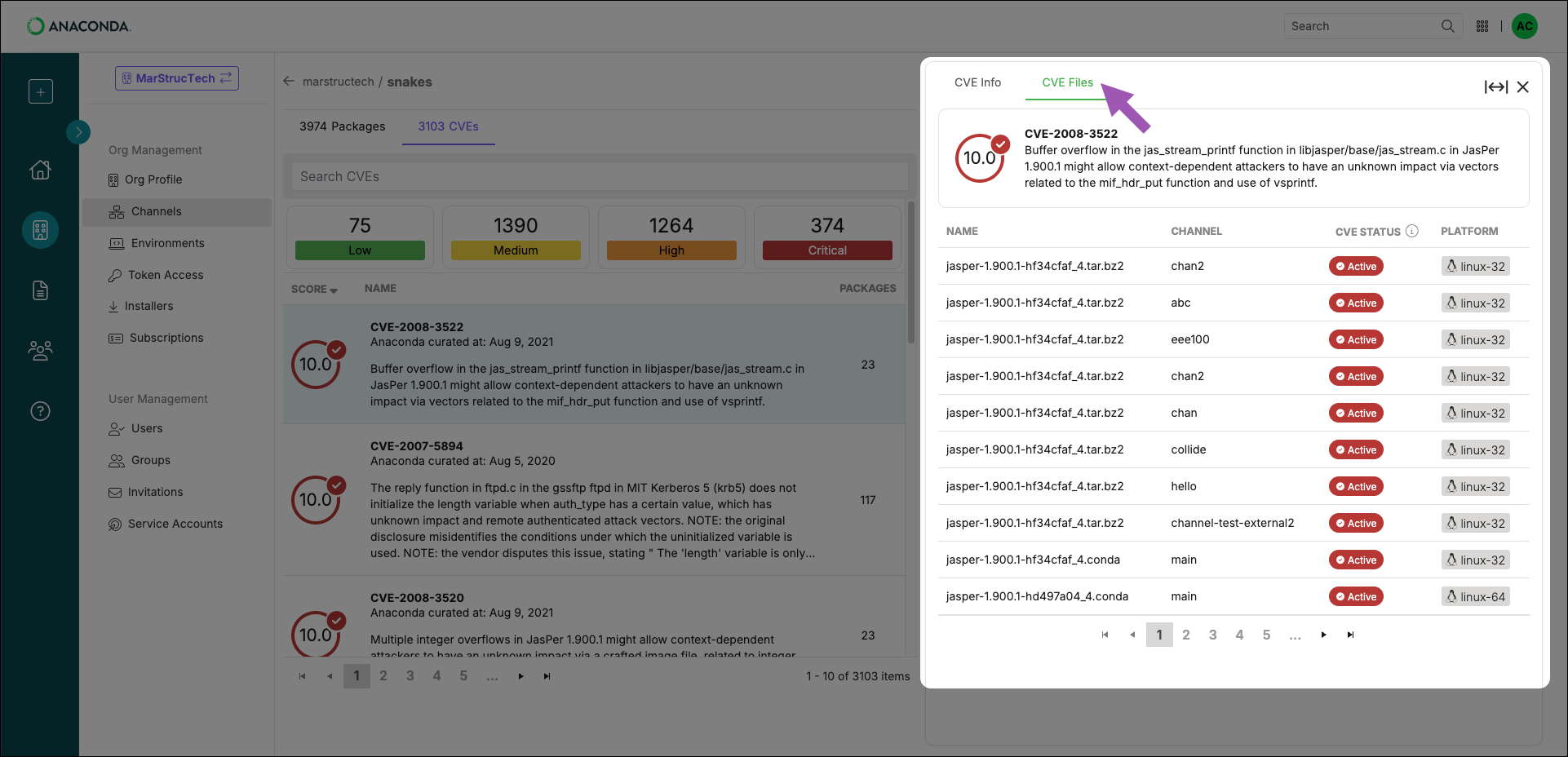Click the 10.0 score badge in panel
Viewport: 1568px width, 757px height.
981,157
